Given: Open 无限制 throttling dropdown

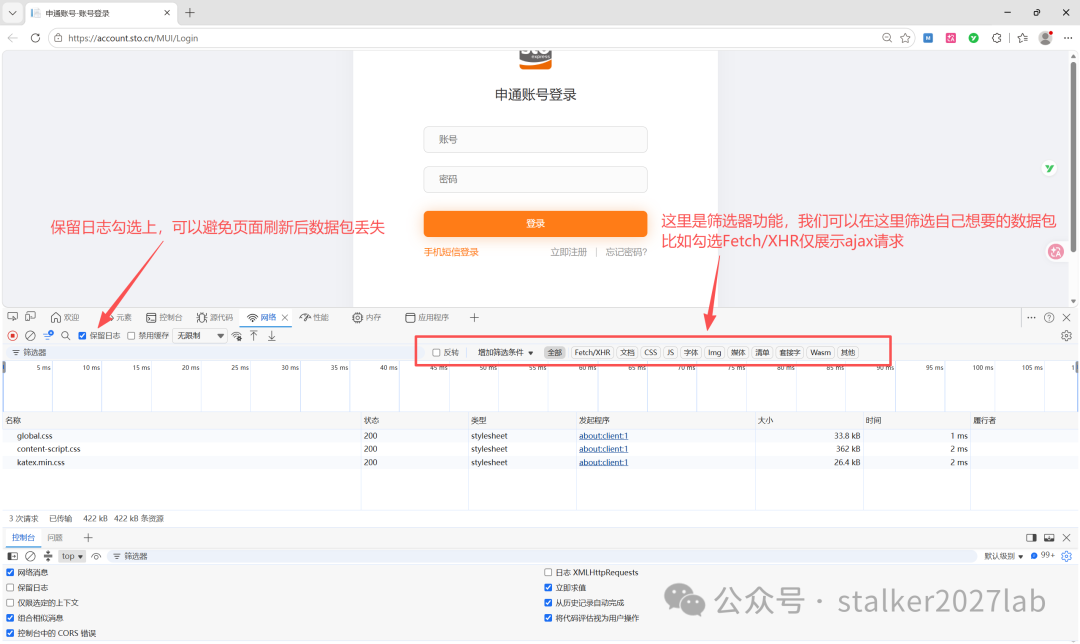Looking at the screenshot, I should pyautogui.click(x=200, y=336).
